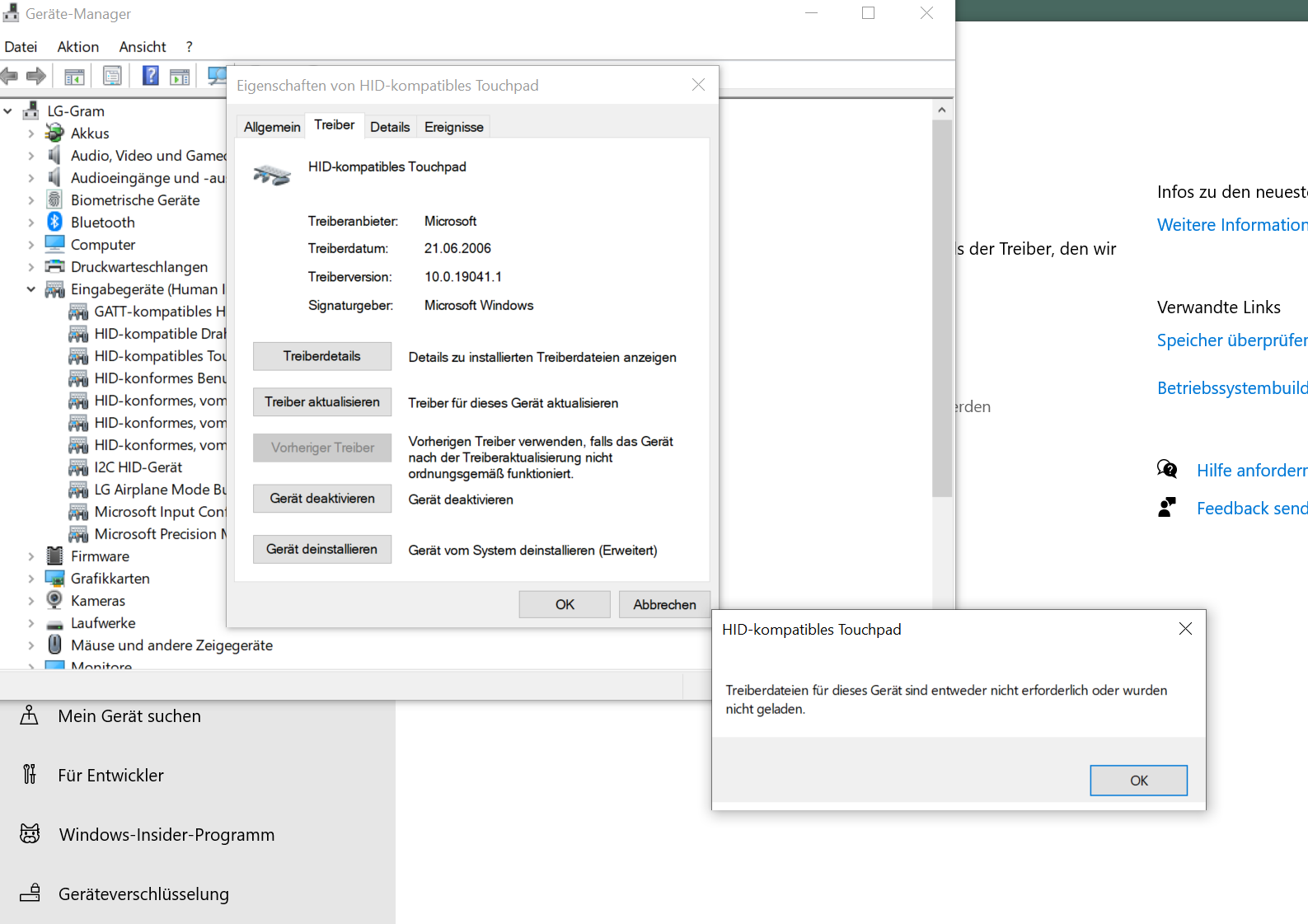Screen dimensions: 1308x924
Task: Switch to the Details tab
Action: [390, 127]
